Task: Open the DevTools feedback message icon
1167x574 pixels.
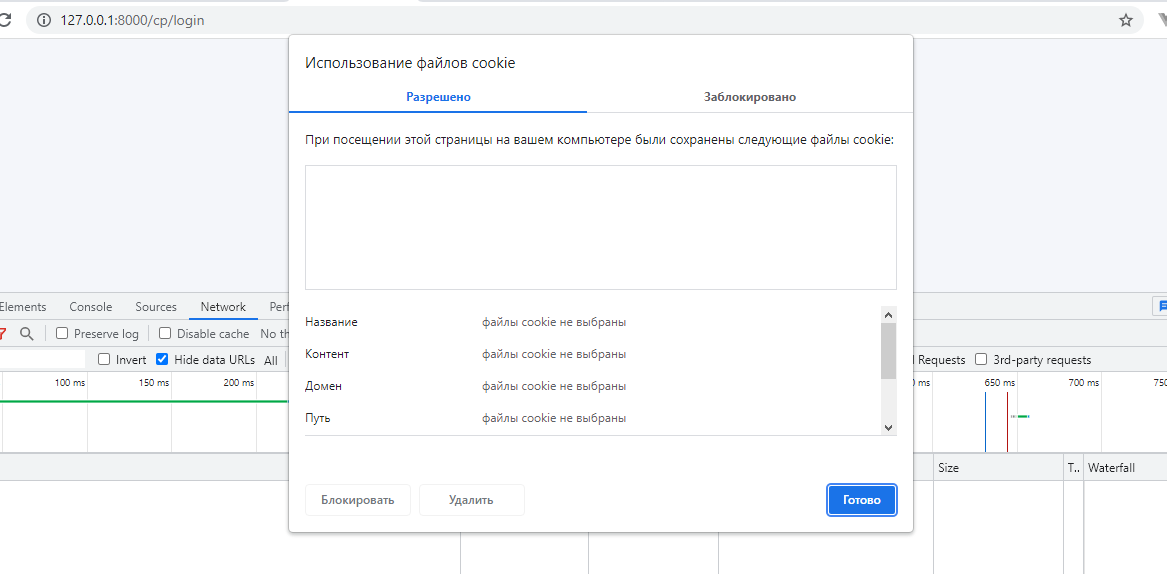Action: click(x=1160, y=306)
